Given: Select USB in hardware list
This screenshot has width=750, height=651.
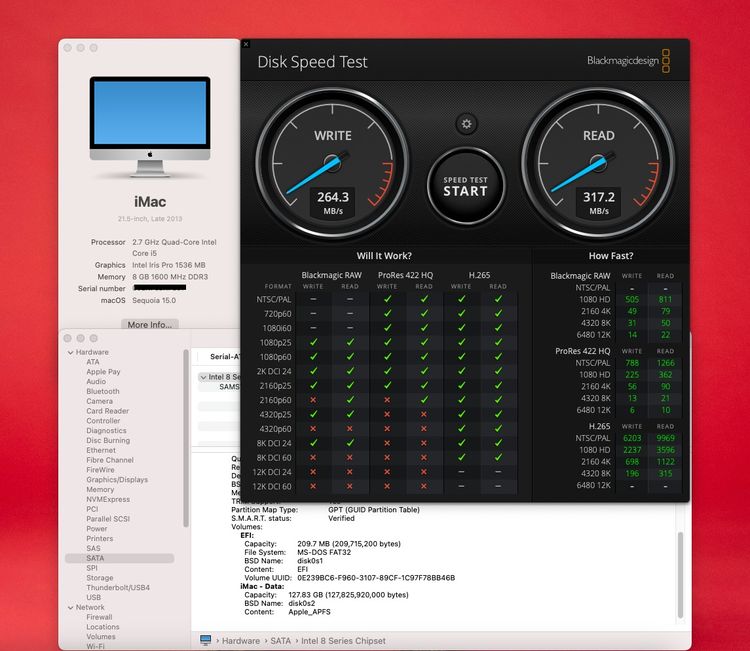Looking at the screenshot, I should pos(93,597).
